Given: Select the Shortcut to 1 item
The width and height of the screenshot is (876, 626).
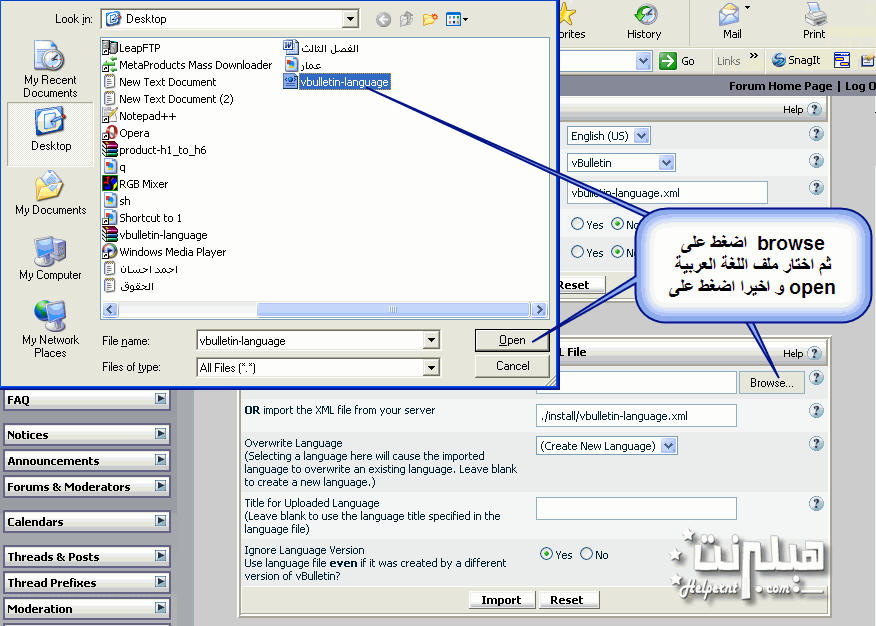Looking at the screenshot, I should pos(142,218).
